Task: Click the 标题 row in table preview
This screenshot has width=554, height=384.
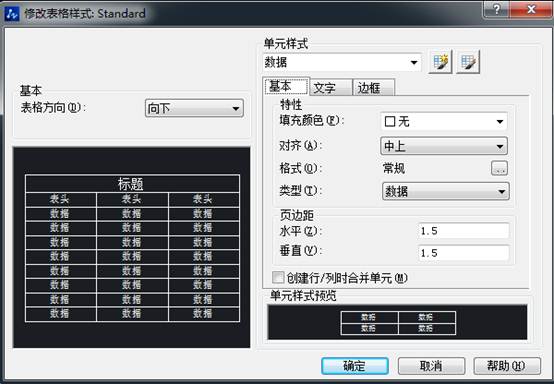Action: point(132,184)
